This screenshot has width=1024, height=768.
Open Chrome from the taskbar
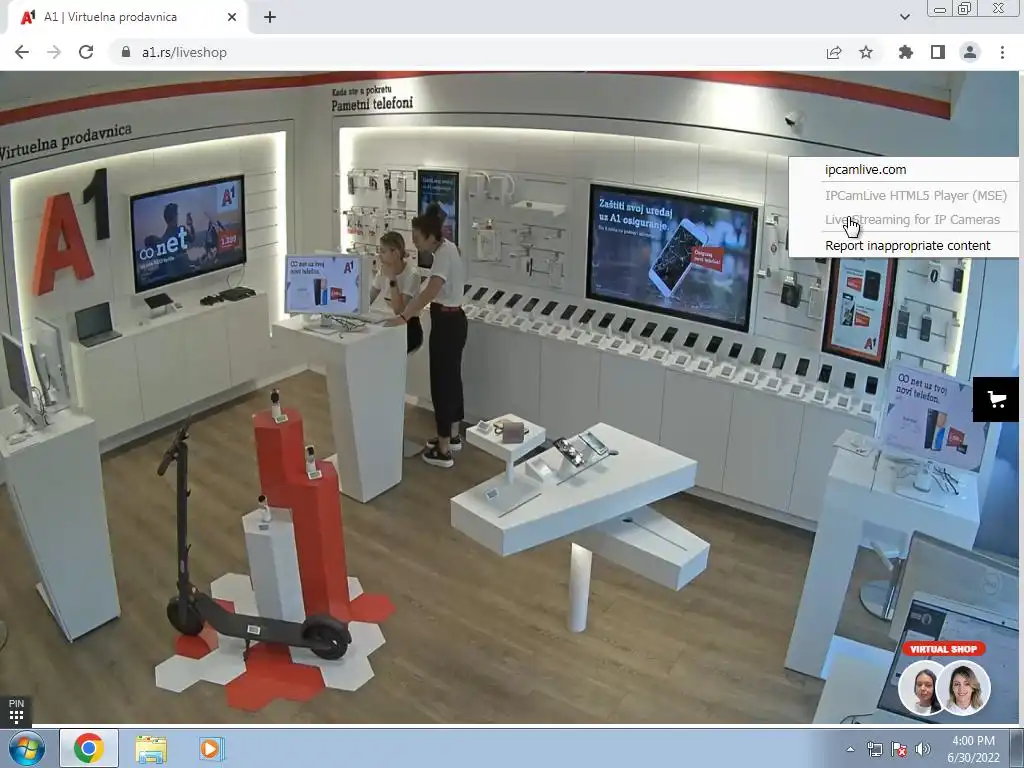(x=89, y=748)
